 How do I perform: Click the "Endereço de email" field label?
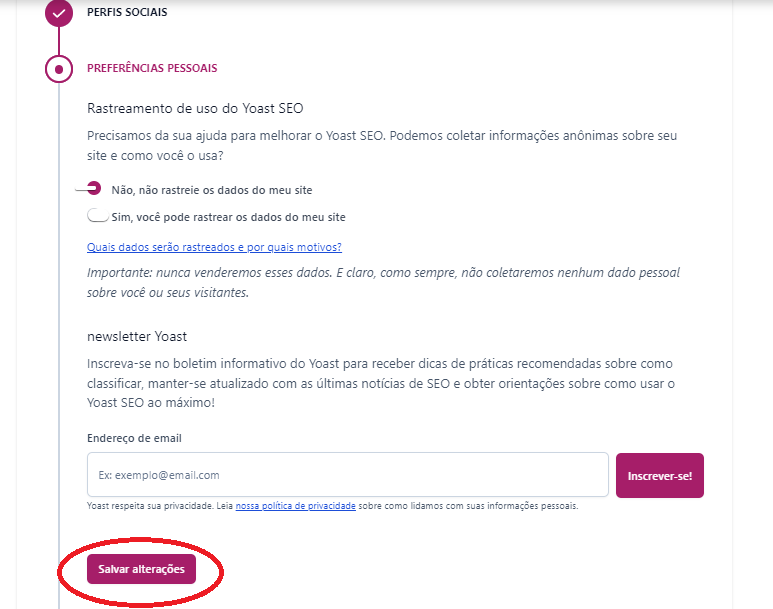pos(134,438)
